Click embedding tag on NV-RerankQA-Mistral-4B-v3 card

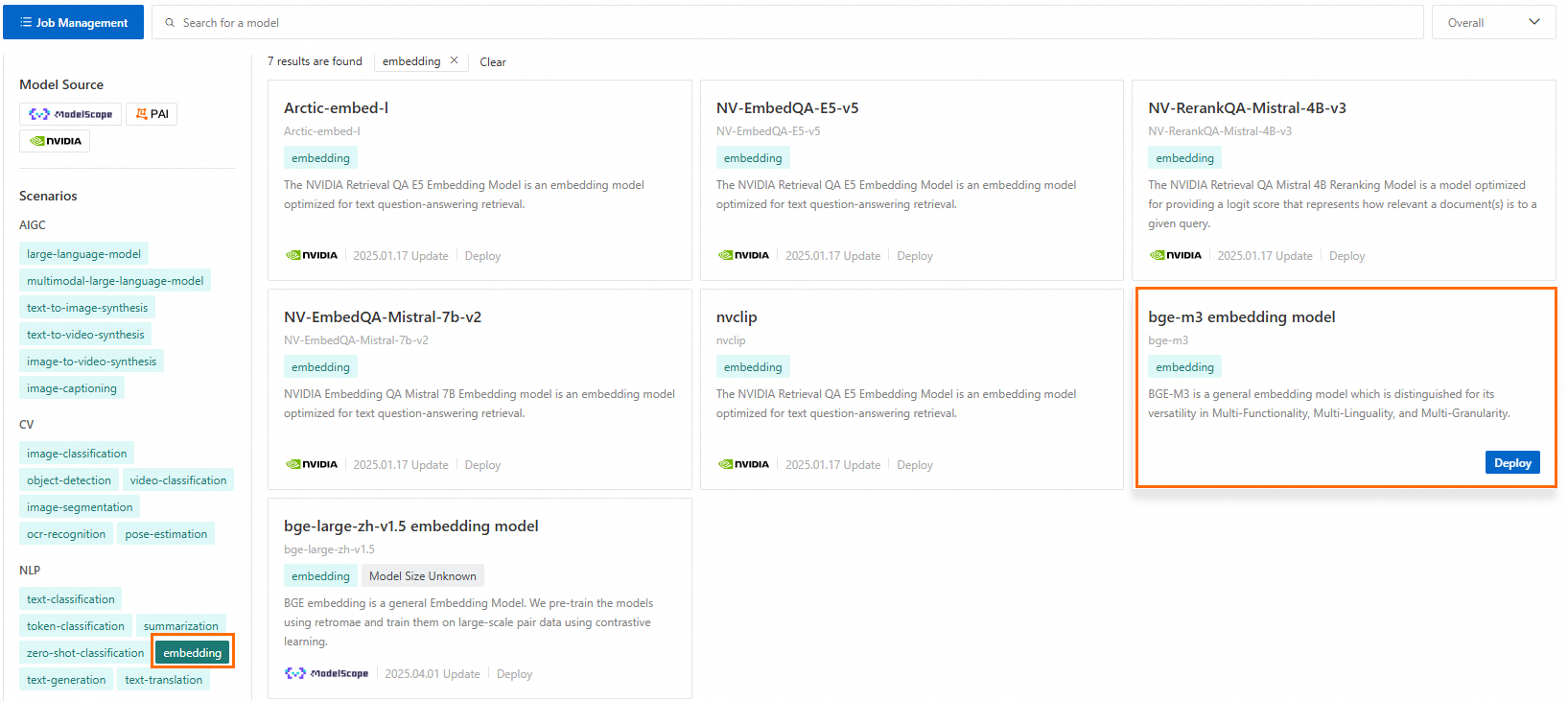point(1184,158)
